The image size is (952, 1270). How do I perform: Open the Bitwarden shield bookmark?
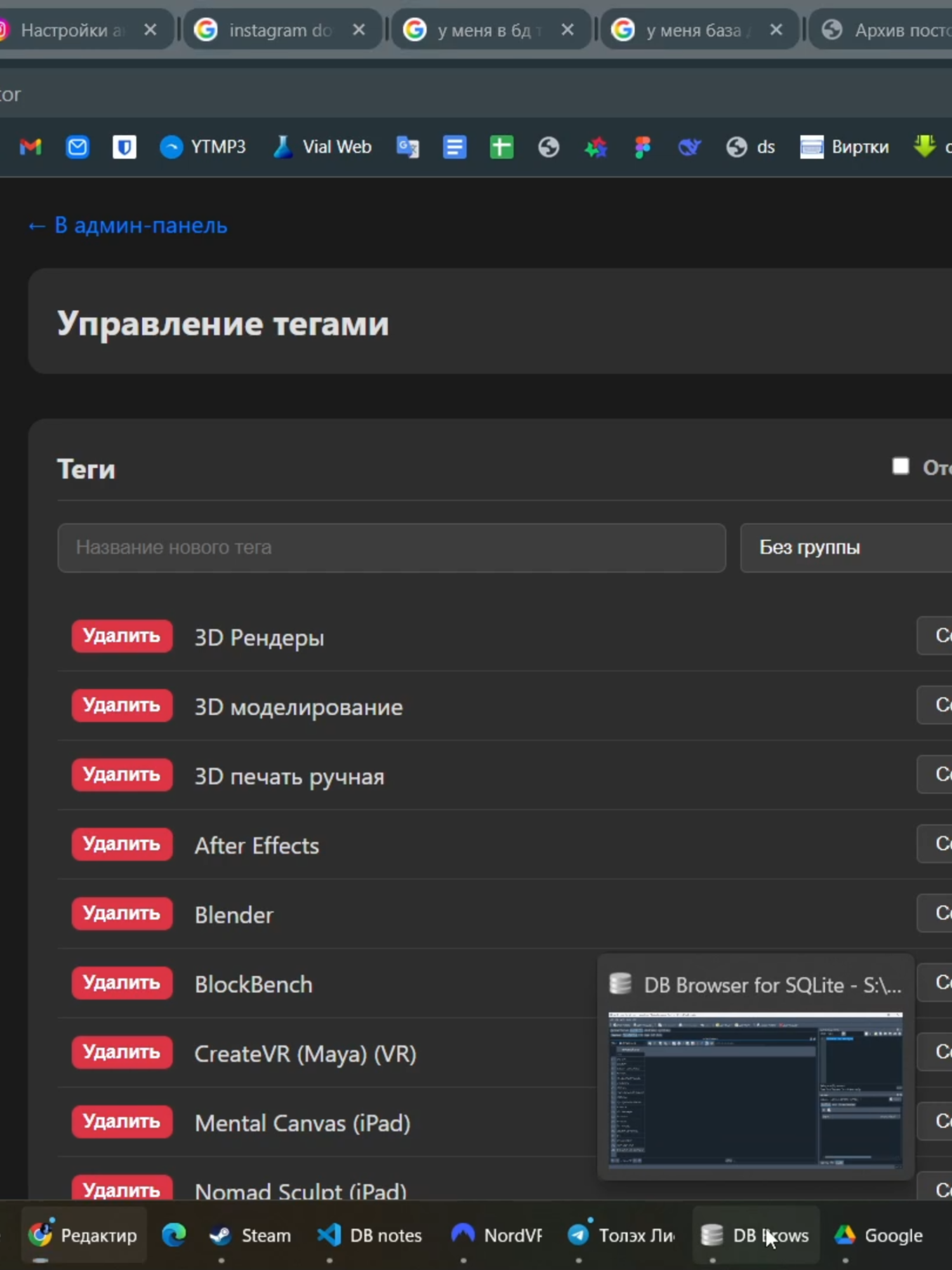[124, 147]
